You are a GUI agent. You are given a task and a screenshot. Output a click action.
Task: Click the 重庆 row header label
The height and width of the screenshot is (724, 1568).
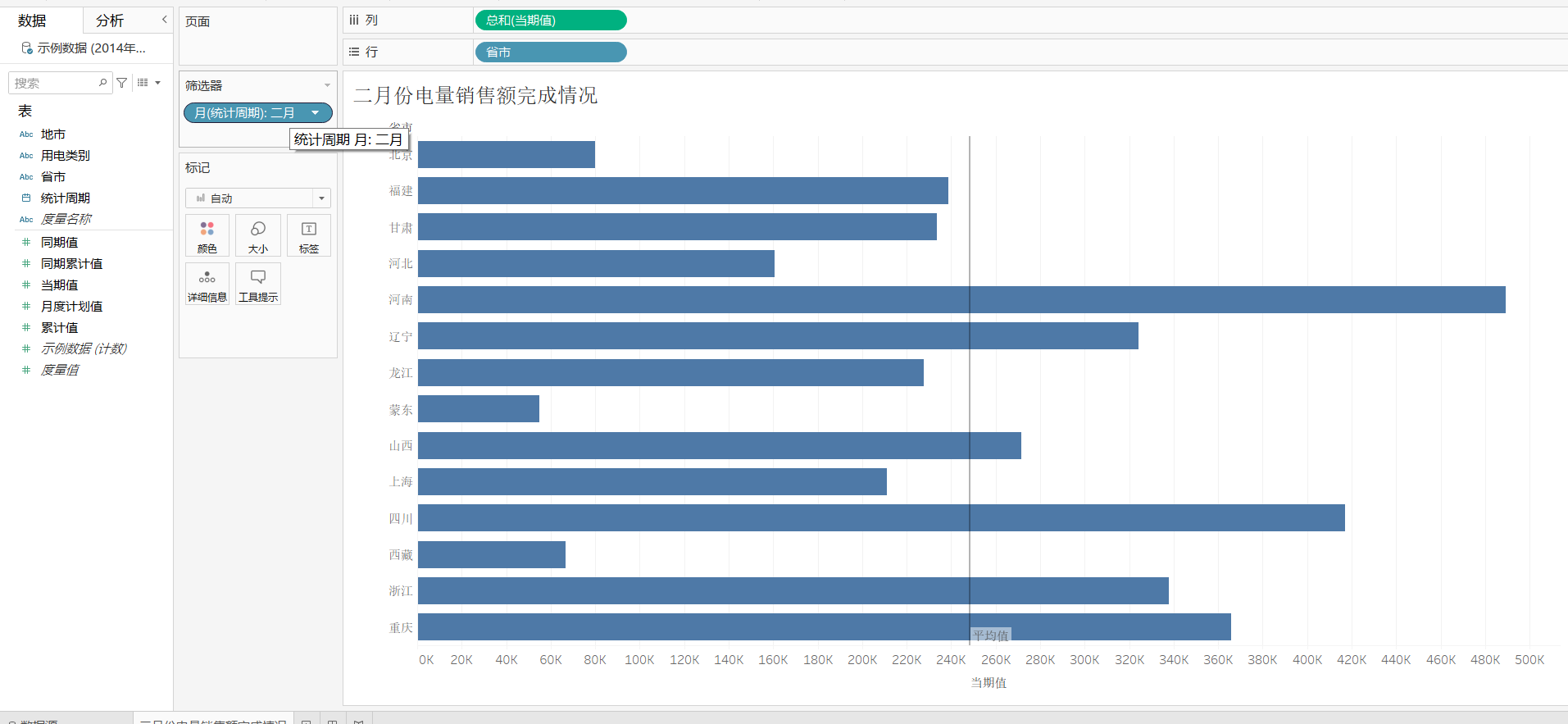coord(401,628)
